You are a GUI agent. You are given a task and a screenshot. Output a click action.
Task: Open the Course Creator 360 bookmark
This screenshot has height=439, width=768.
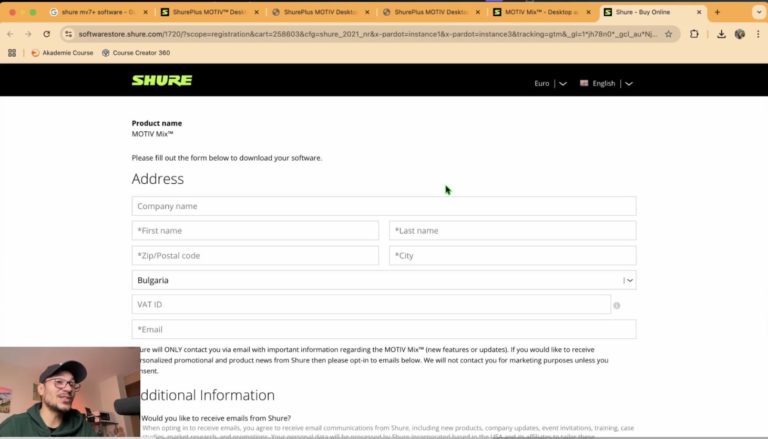[x=136, y=53]
